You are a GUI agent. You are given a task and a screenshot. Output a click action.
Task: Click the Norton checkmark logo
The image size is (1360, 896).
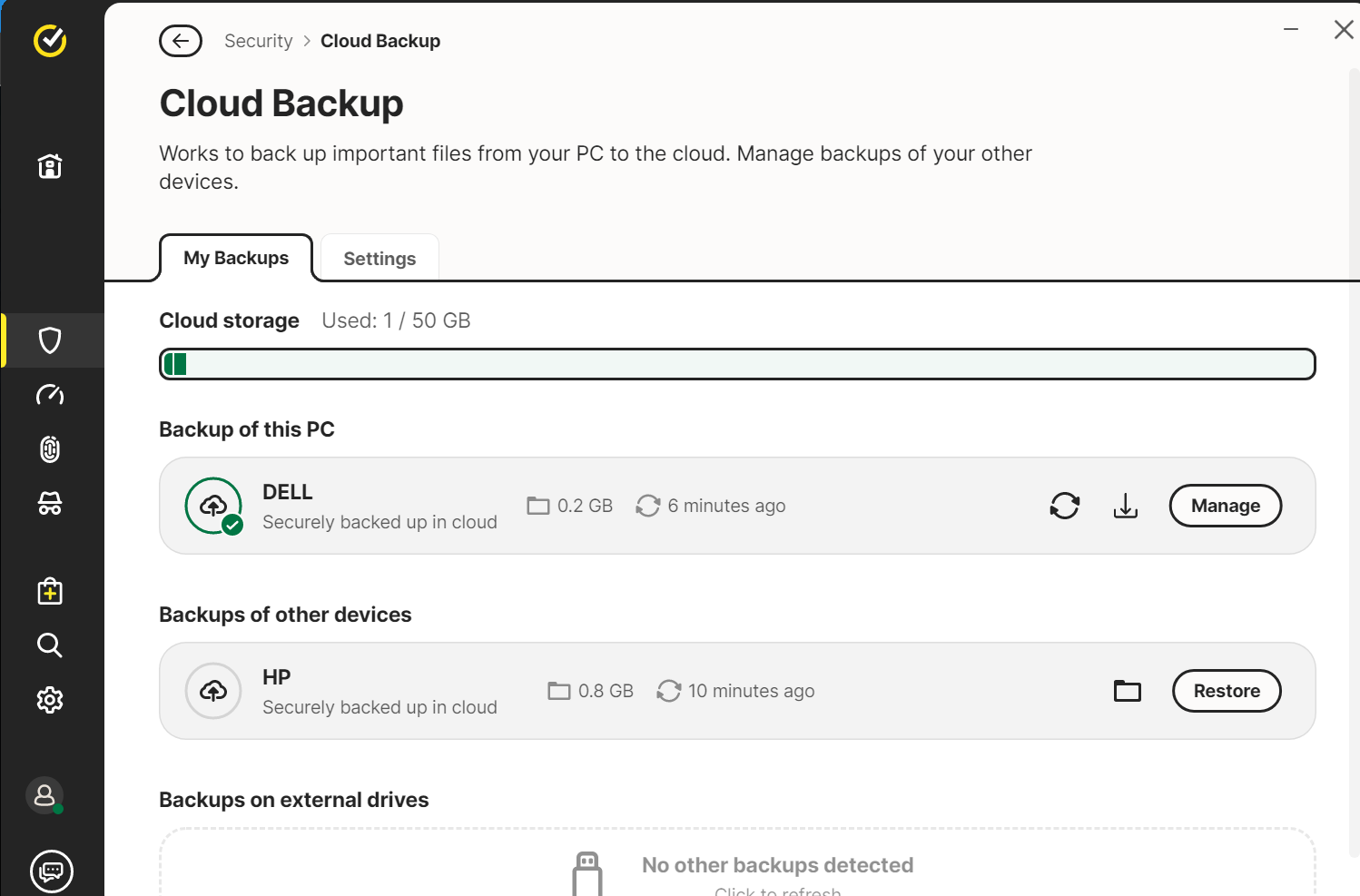tap(50, 41)
